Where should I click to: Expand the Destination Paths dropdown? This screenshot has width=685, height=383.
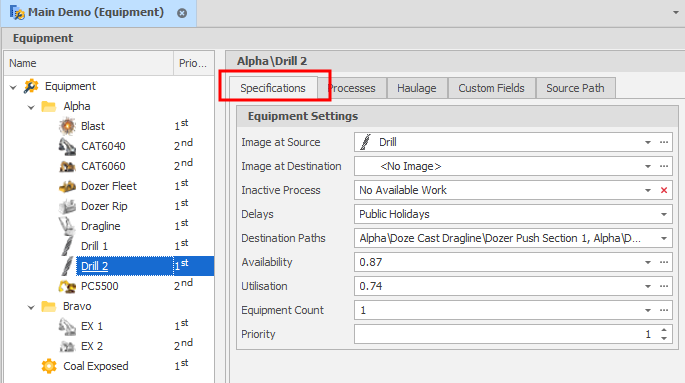click(664, 238)
